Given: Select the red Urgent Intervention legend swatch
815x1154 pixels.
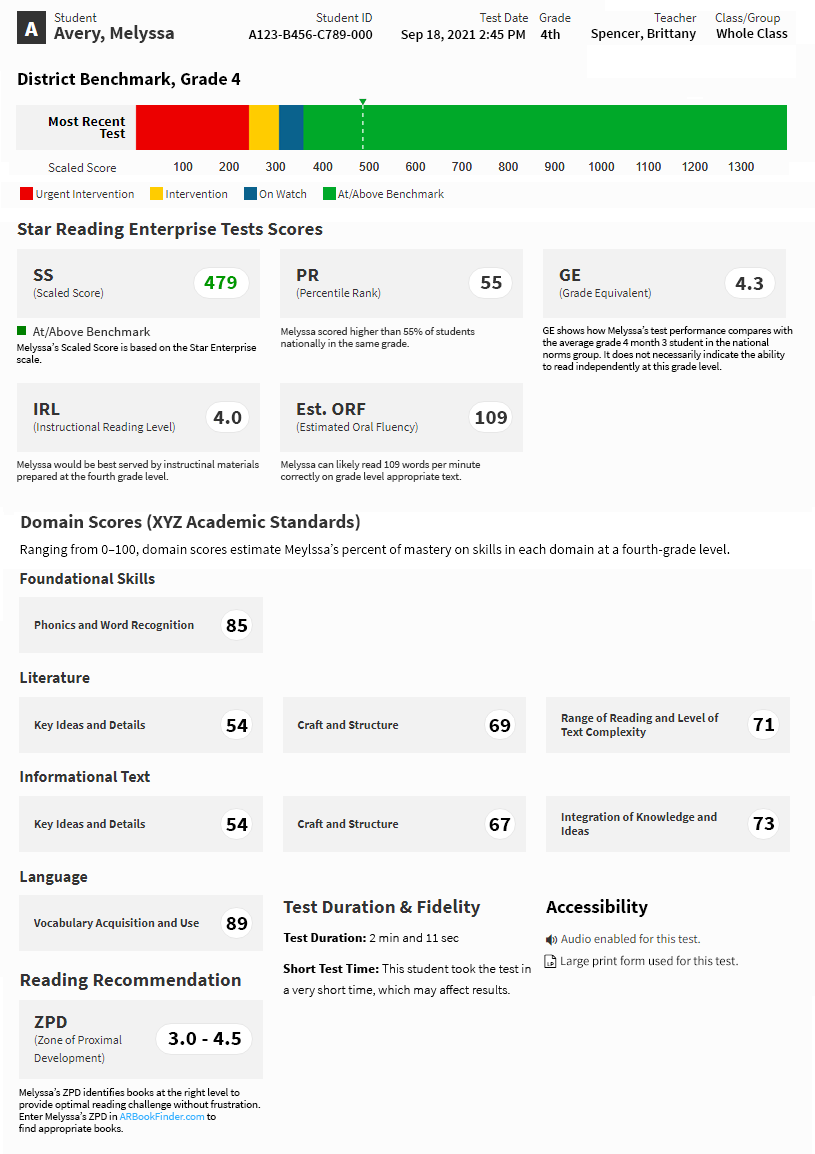Looking at the screenshot, I should point(26,194).
